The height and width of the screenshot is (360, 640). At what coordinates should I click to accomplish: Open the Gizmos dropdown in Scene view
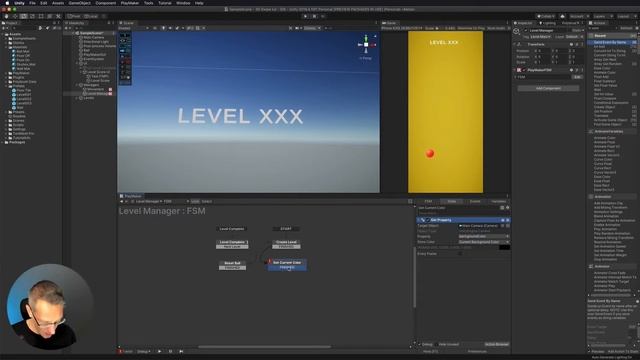(313, 28)
